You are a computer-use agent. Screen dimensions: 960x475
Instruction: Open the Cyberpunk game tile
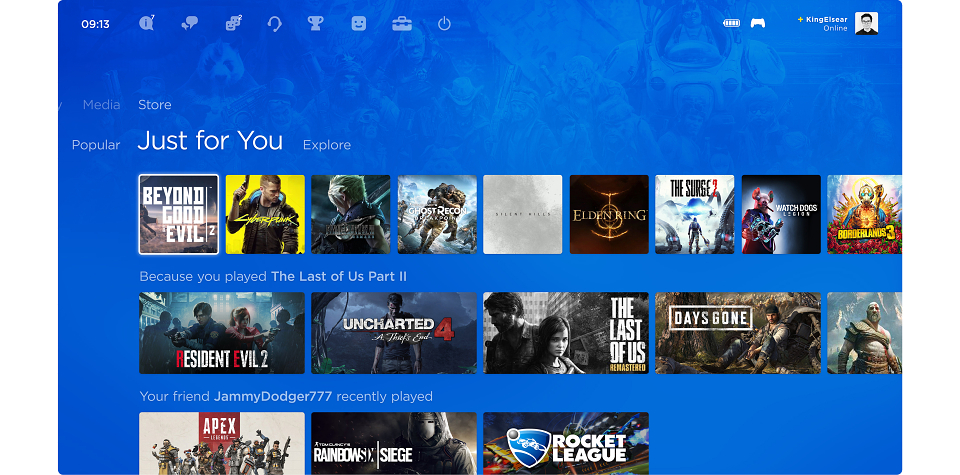tap(265, 214)
